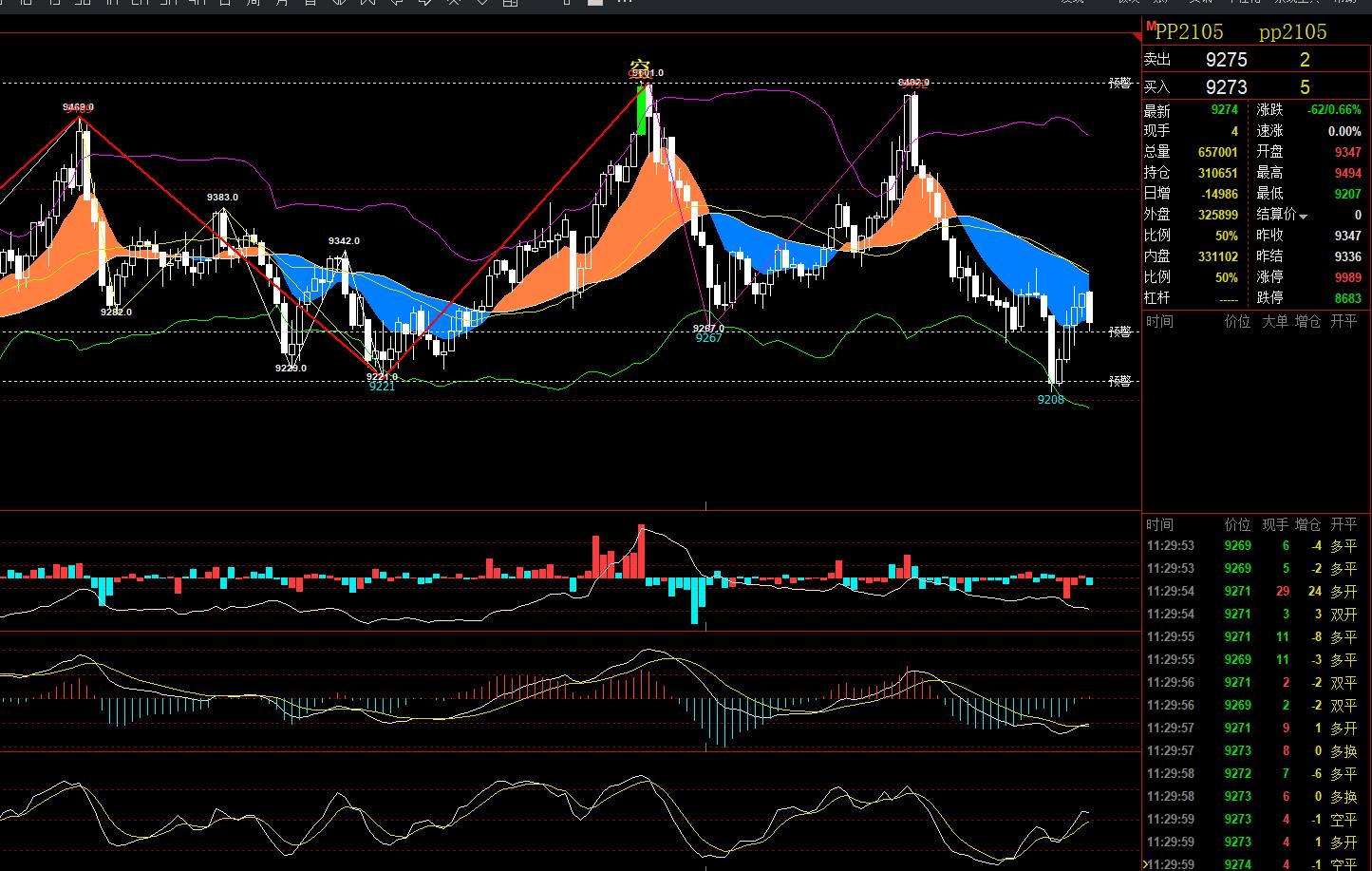This screenshot has height=871, width=1372.
Task: Select the lowercase pp2105 contract code
Action: pyautogui.click(x=1292, y=32)
